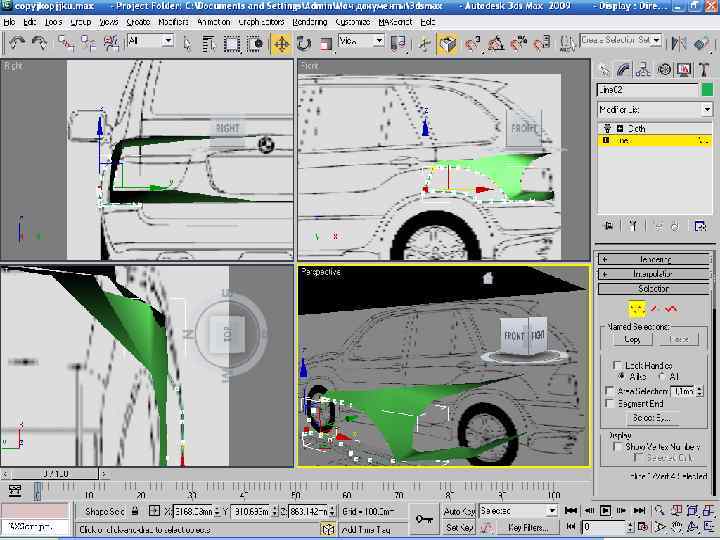Open the Rendering menu

310,21
